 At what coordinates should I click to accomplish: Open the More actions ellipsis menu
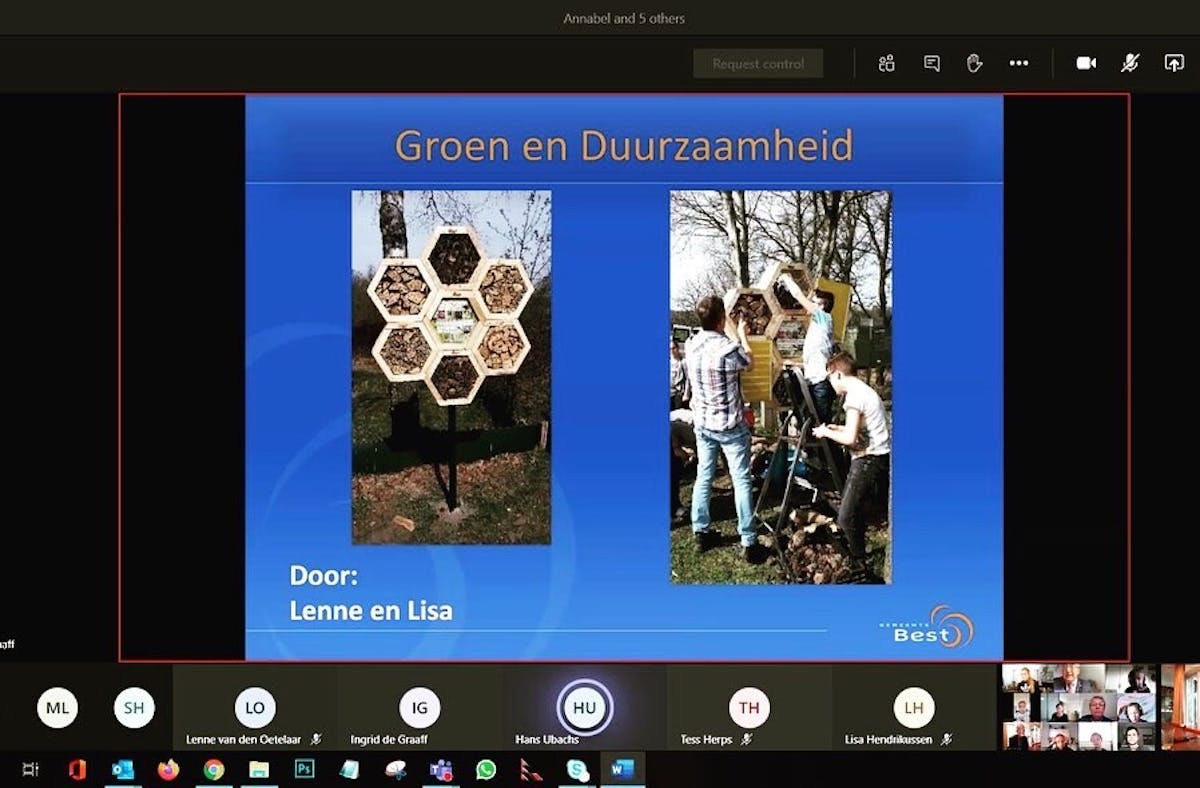1018,63
